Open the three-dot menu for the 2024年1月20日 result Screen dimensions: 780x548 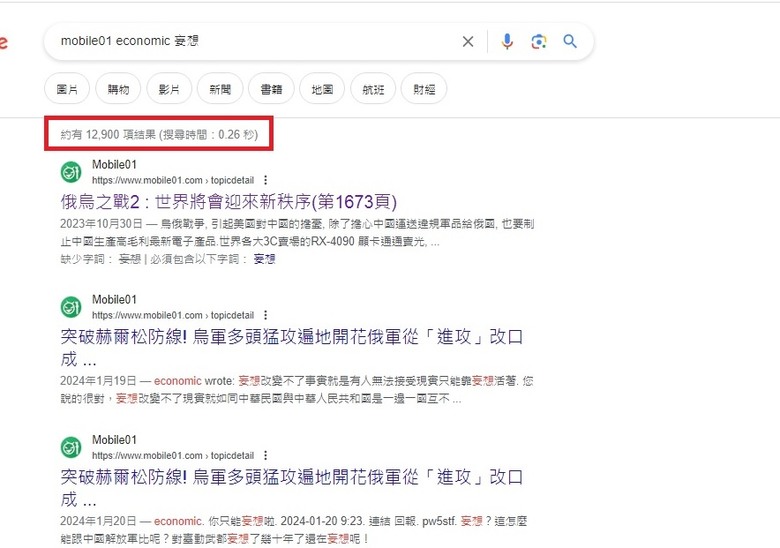click(x=266, y=456)
